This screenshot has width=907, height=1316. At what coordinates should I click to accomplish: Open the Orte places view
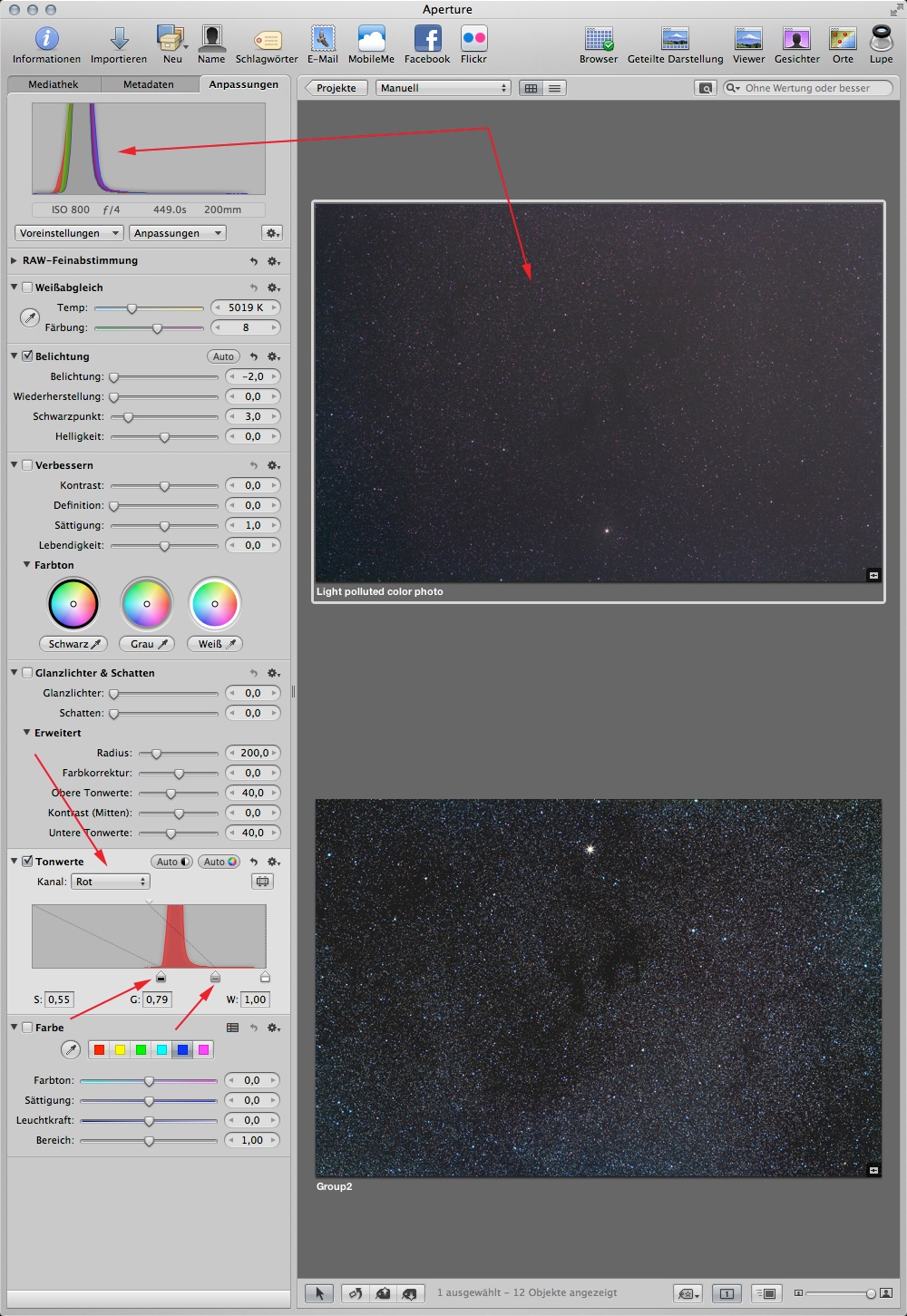pyautogui.click(x=843, y=38)
